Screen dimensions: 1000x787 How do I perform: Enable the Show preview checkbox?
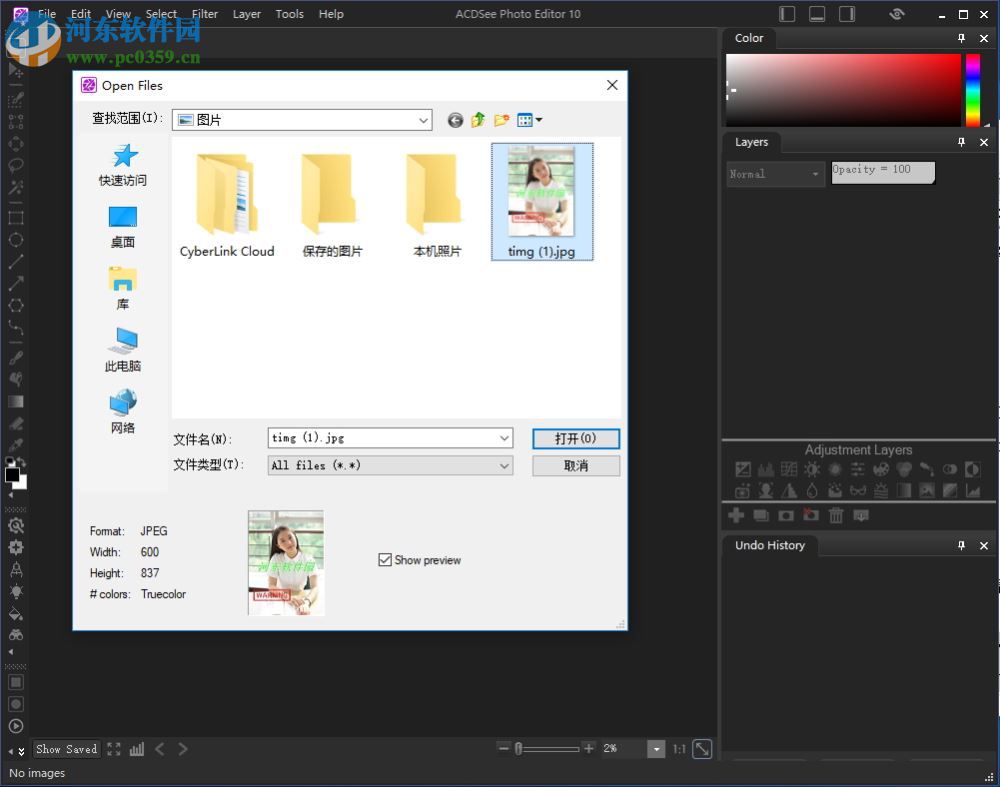[385, 560]
